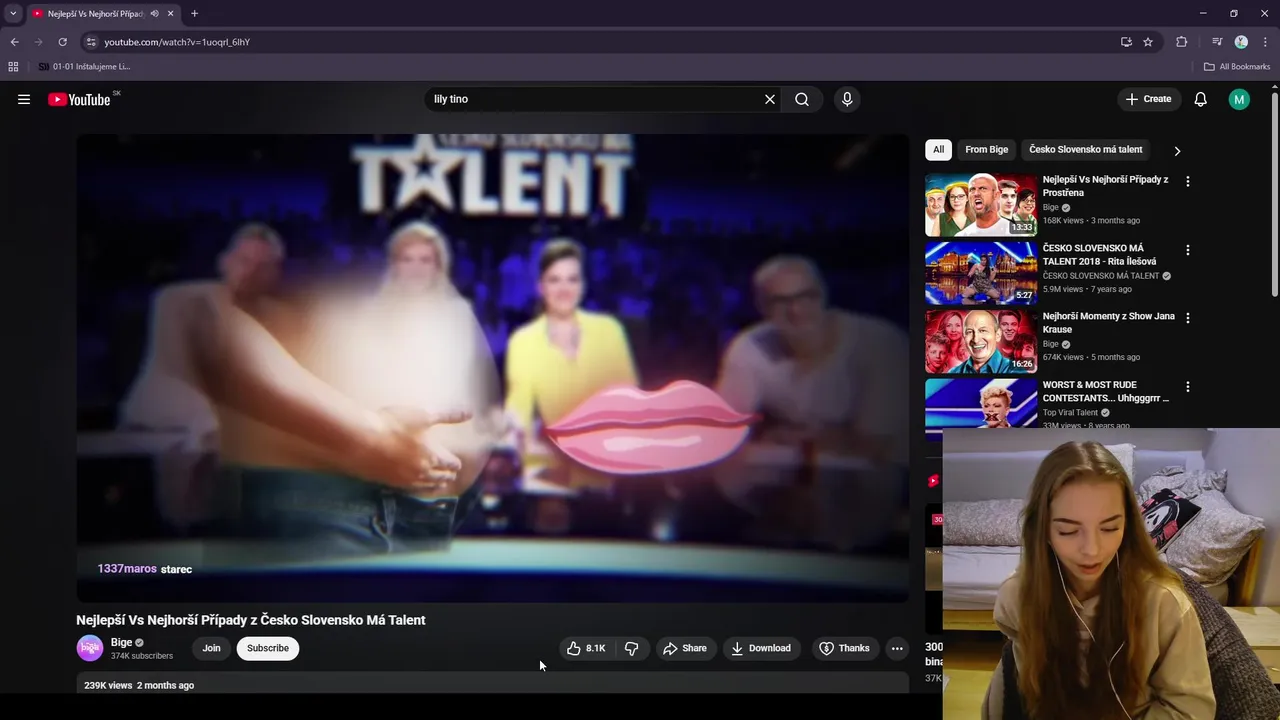This screenshot has height=720, width=1280.
Task: Open the Chrome profile avatar
Action: 1241,42
